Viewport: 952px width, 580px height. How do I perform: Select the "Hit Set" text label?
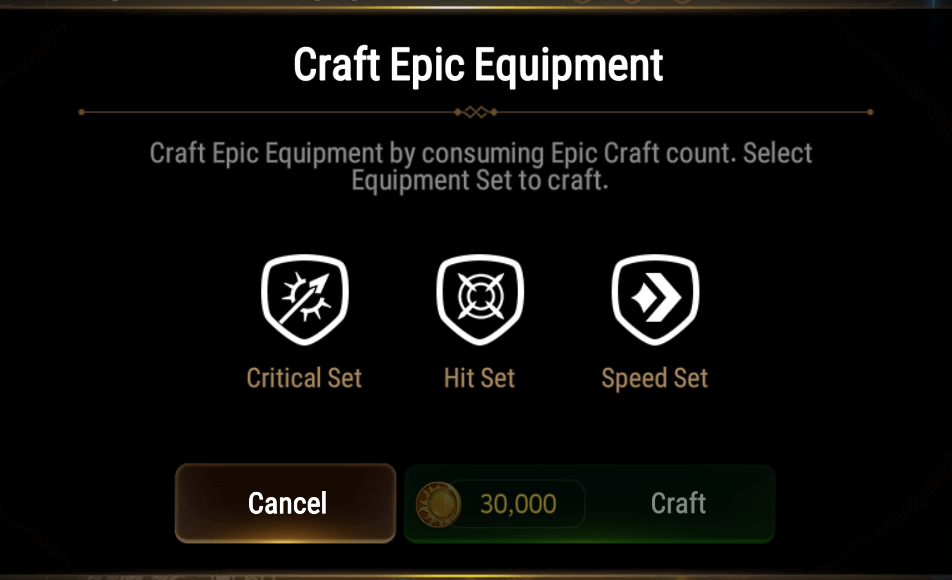[480, 378]
